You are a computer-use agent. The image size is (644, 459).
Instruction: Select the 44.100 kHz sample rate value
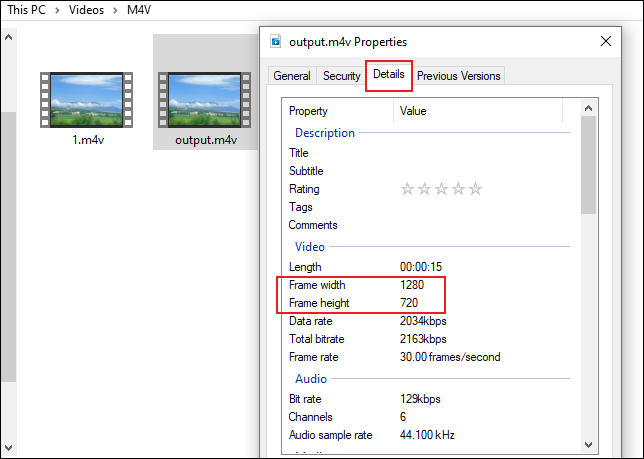427,435
